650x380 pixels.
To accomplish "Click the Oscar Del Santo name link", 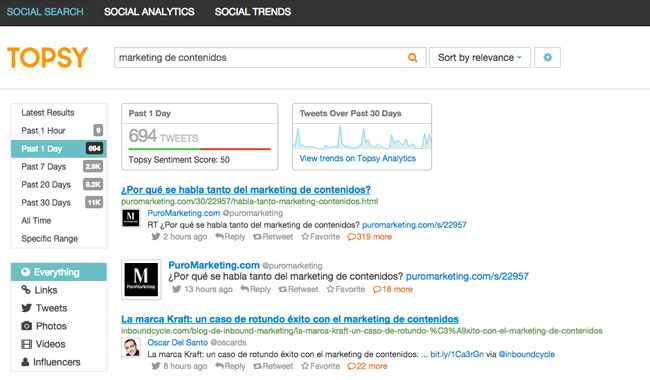I will 177,342.
